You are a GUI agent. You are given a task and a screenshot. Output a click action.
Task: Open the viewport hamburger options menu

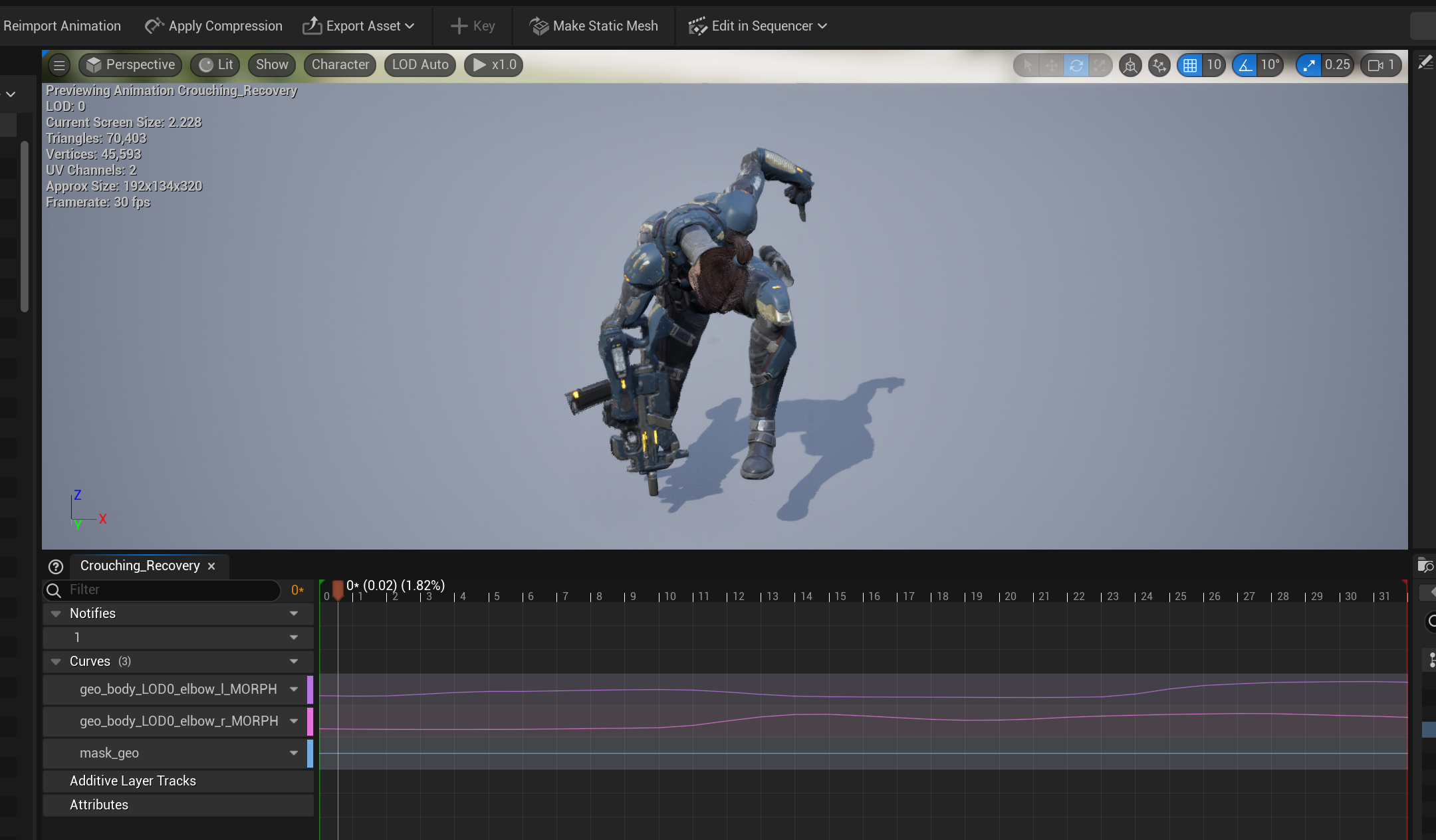click(x=59, y=65)
